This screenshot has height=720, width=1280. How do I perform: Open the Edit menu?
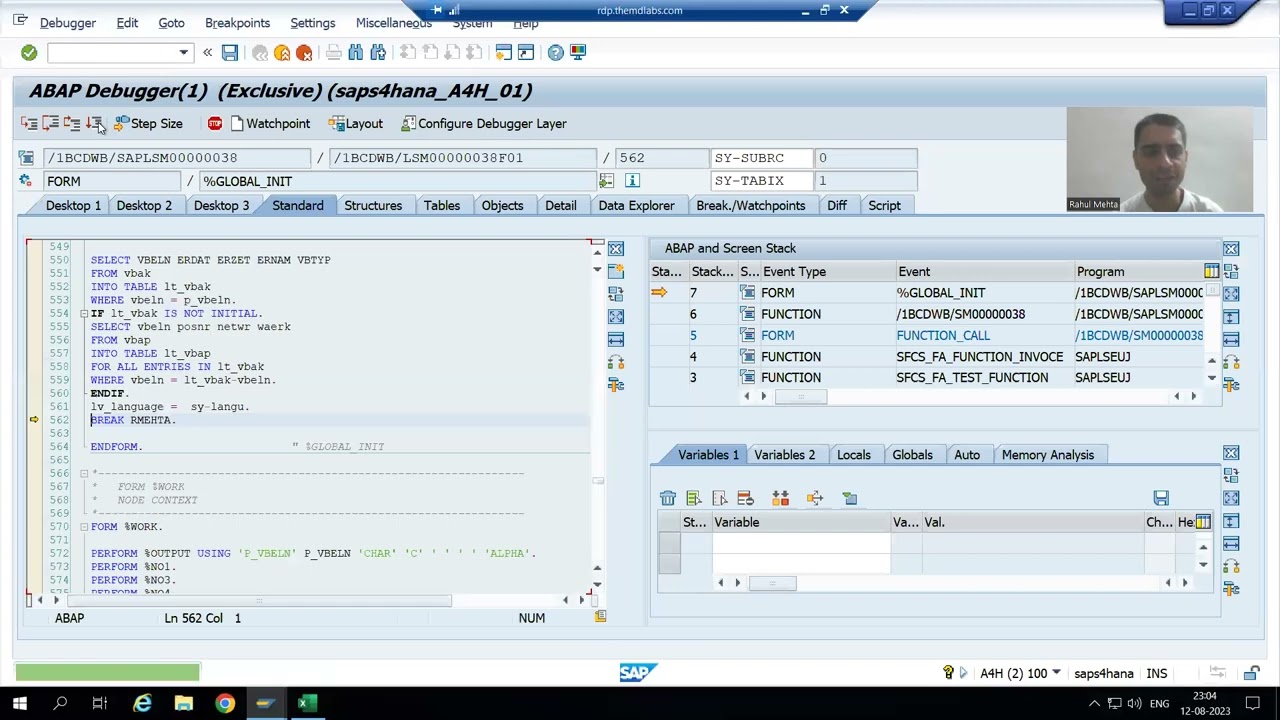tap(127, 22)
